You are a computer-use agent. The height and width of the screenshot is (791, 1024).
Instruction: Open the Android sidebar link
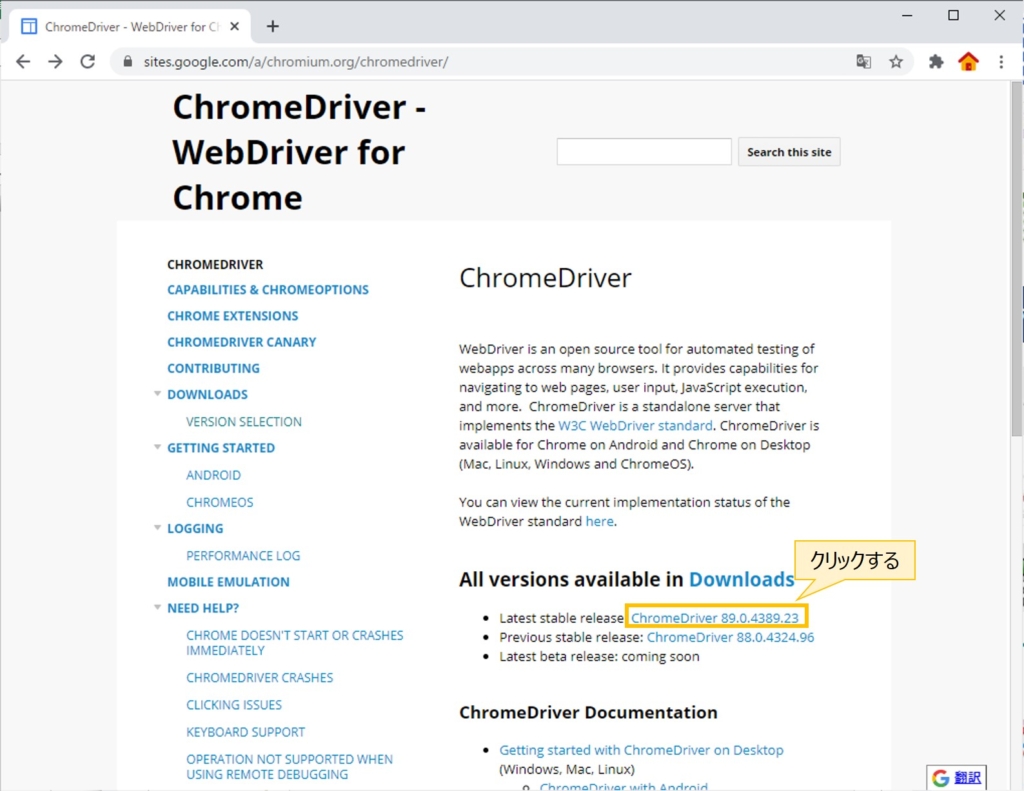click(x=214, y=475)
